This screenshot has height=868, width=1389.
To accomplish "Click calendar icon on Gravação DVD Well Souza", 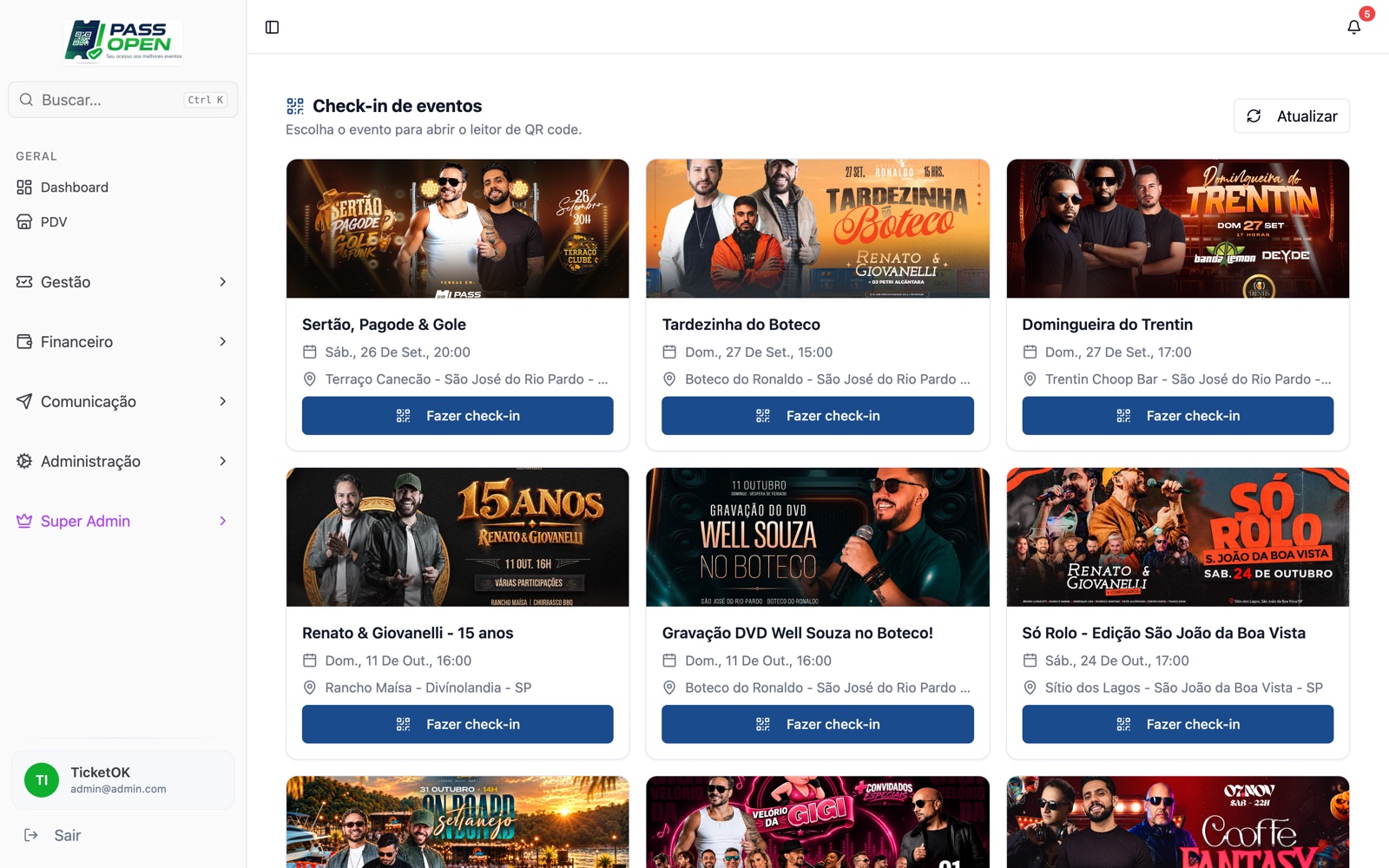I will (x=669, y=660).
